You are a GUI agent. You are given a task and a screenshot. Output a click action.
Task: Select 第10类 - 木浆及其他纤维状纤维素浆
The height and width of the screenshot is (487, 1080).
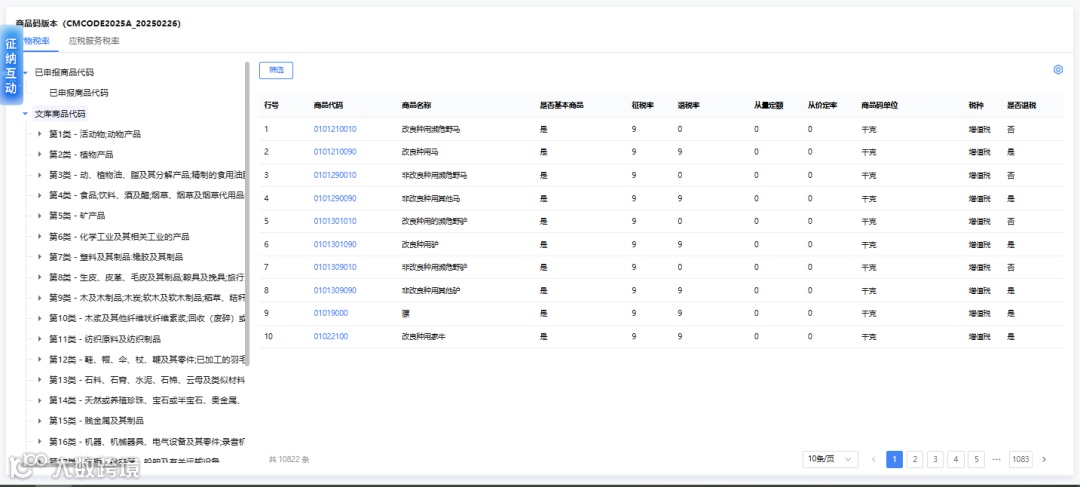pos(147,318)
